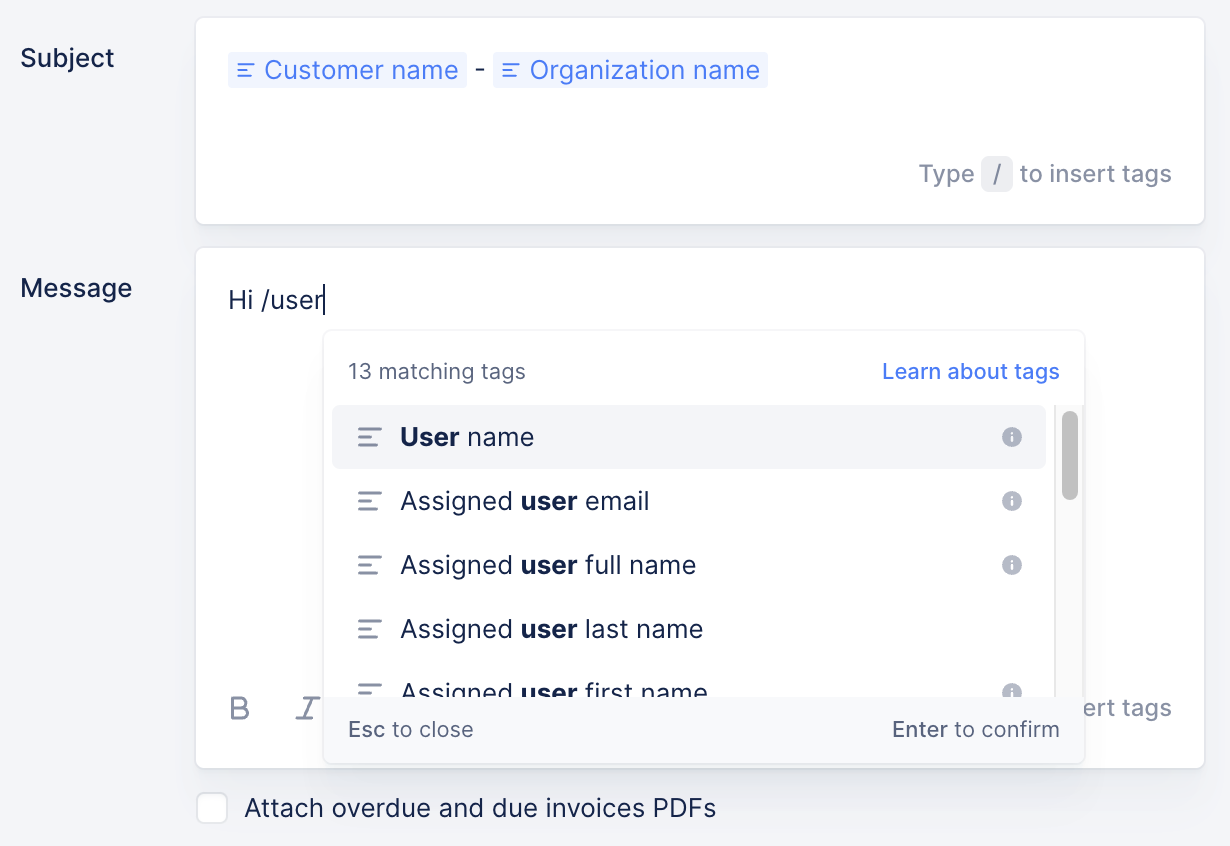Choose the Assigned user first name tag

point(553,689)
